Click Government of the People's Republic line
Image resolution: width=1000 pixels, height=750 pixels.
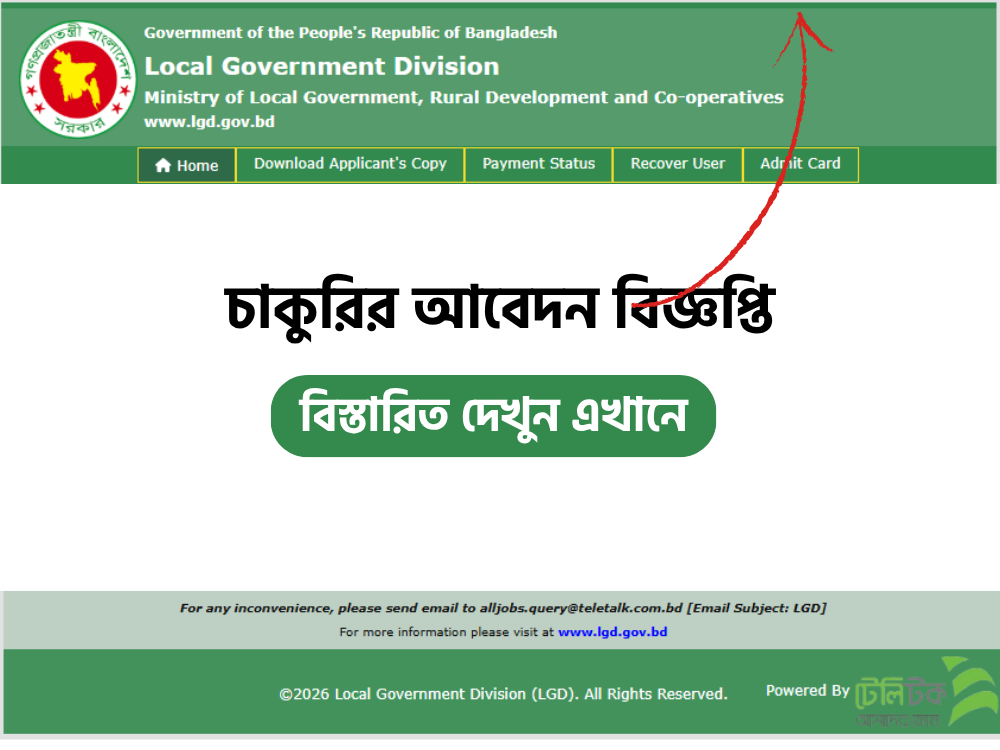(x=350, y=33)
